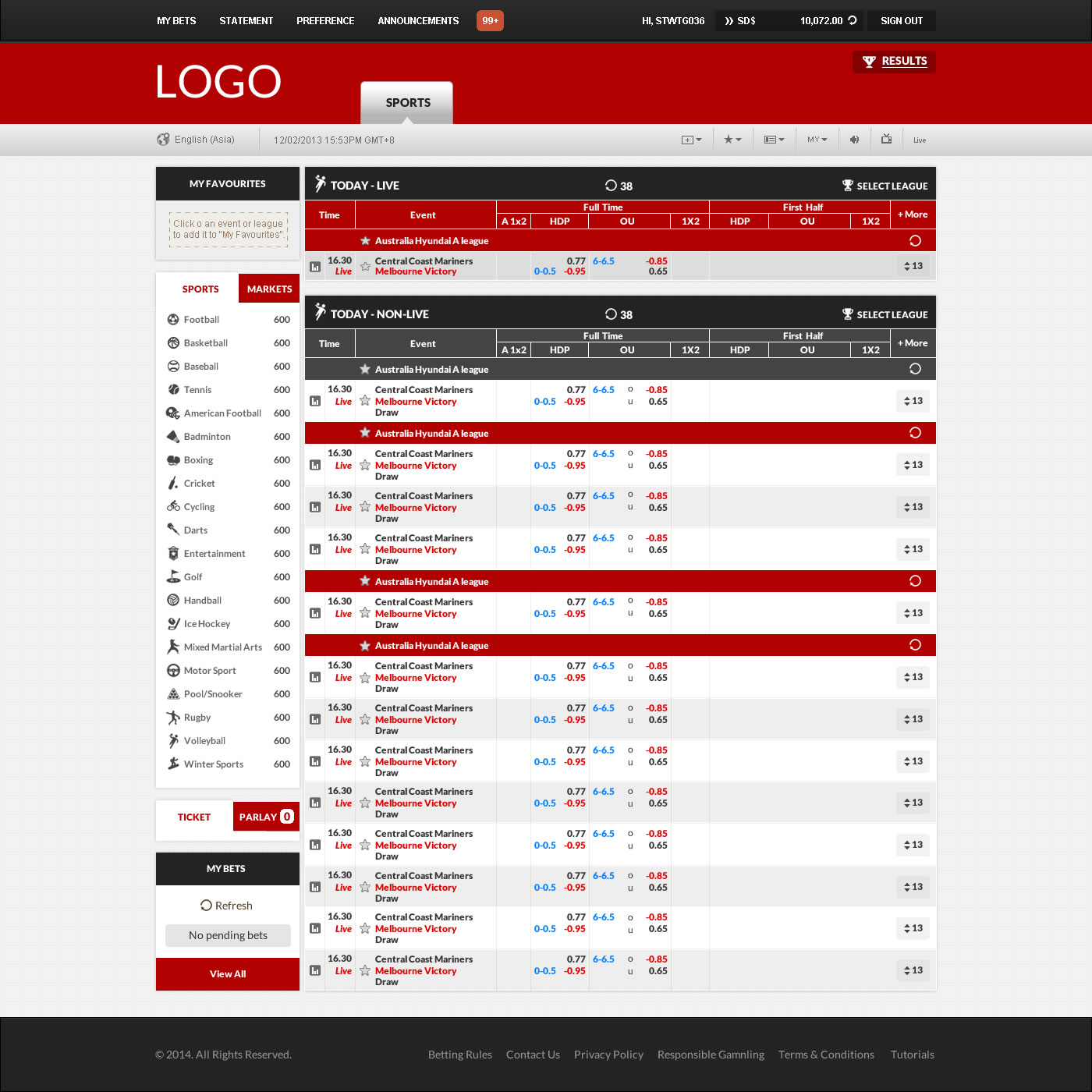
Task: Star the dark gray Australia Hyundai A league header
Action: (365, 370)
